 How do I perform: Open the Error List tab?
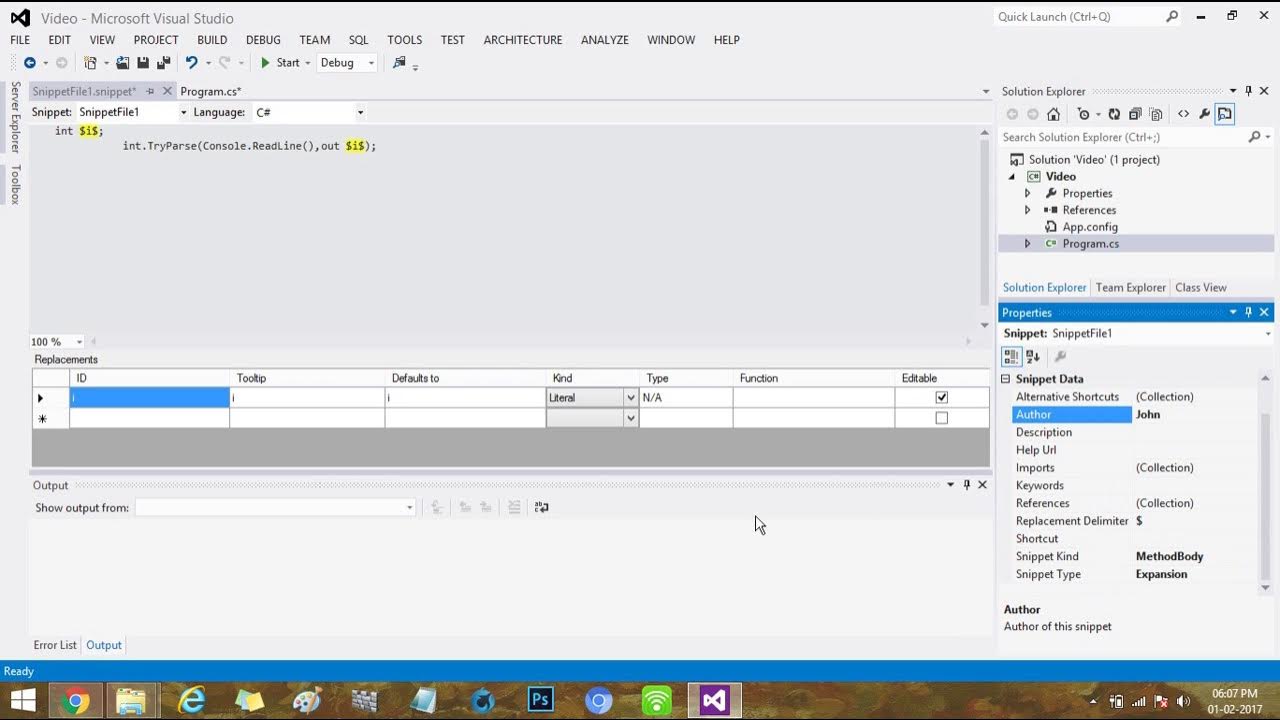pos(55,645)
